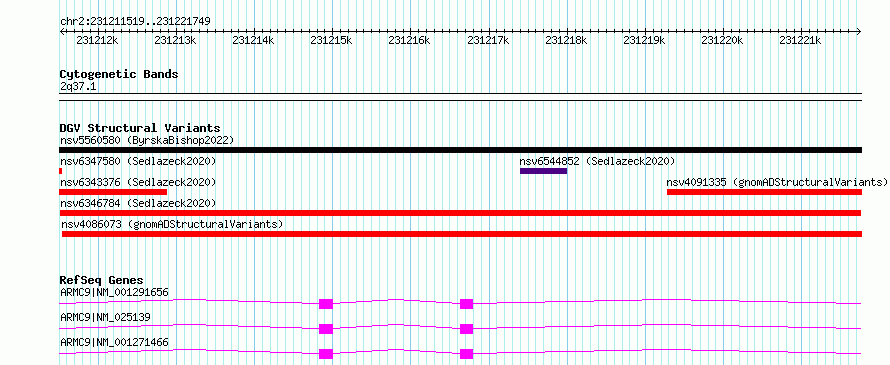Click ruler tick label 231212k
This screenshot has width=890, height=365.
click(97, 40)
